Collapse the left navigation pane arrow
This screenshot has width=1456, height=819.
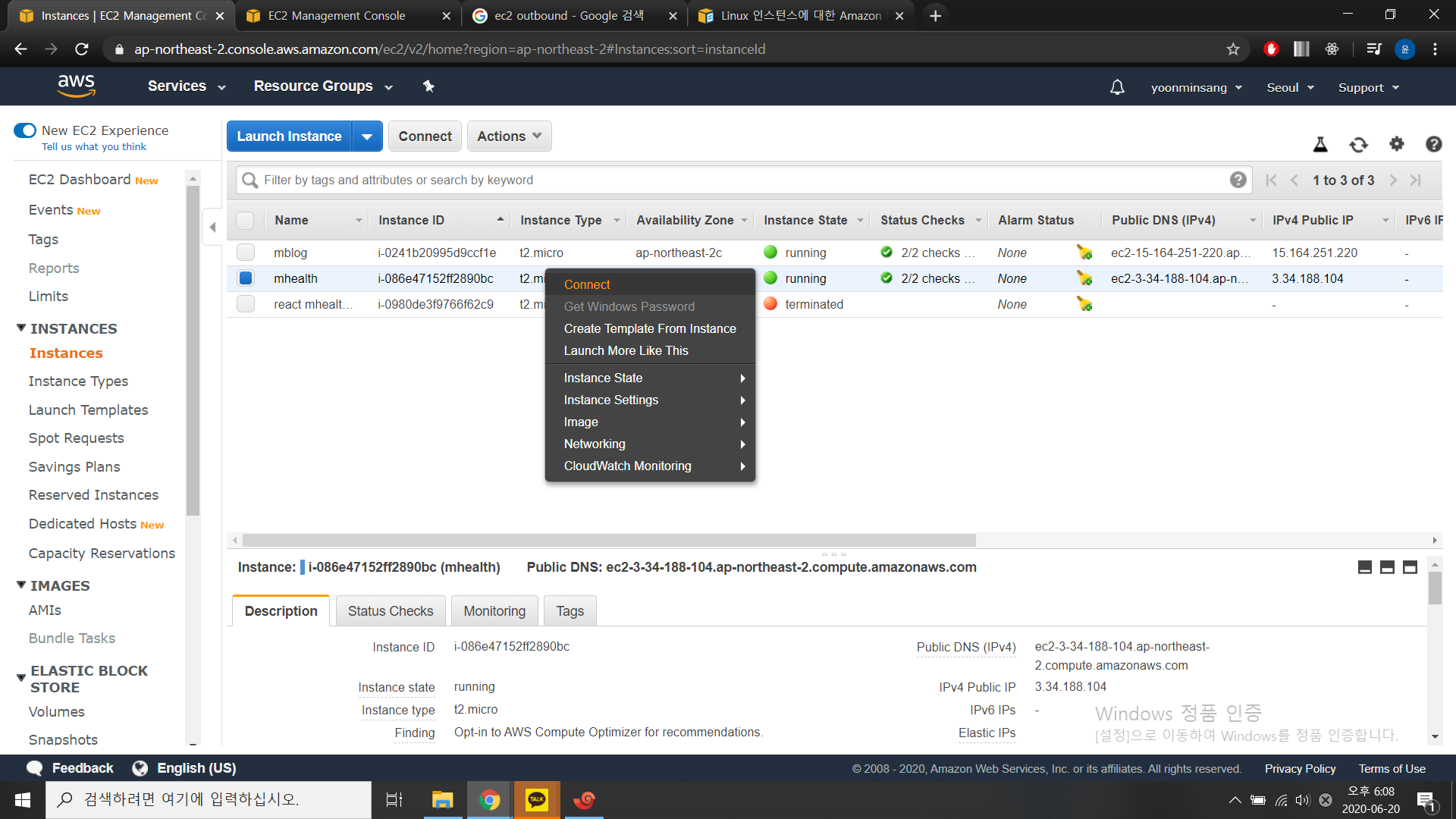point(212,227)
